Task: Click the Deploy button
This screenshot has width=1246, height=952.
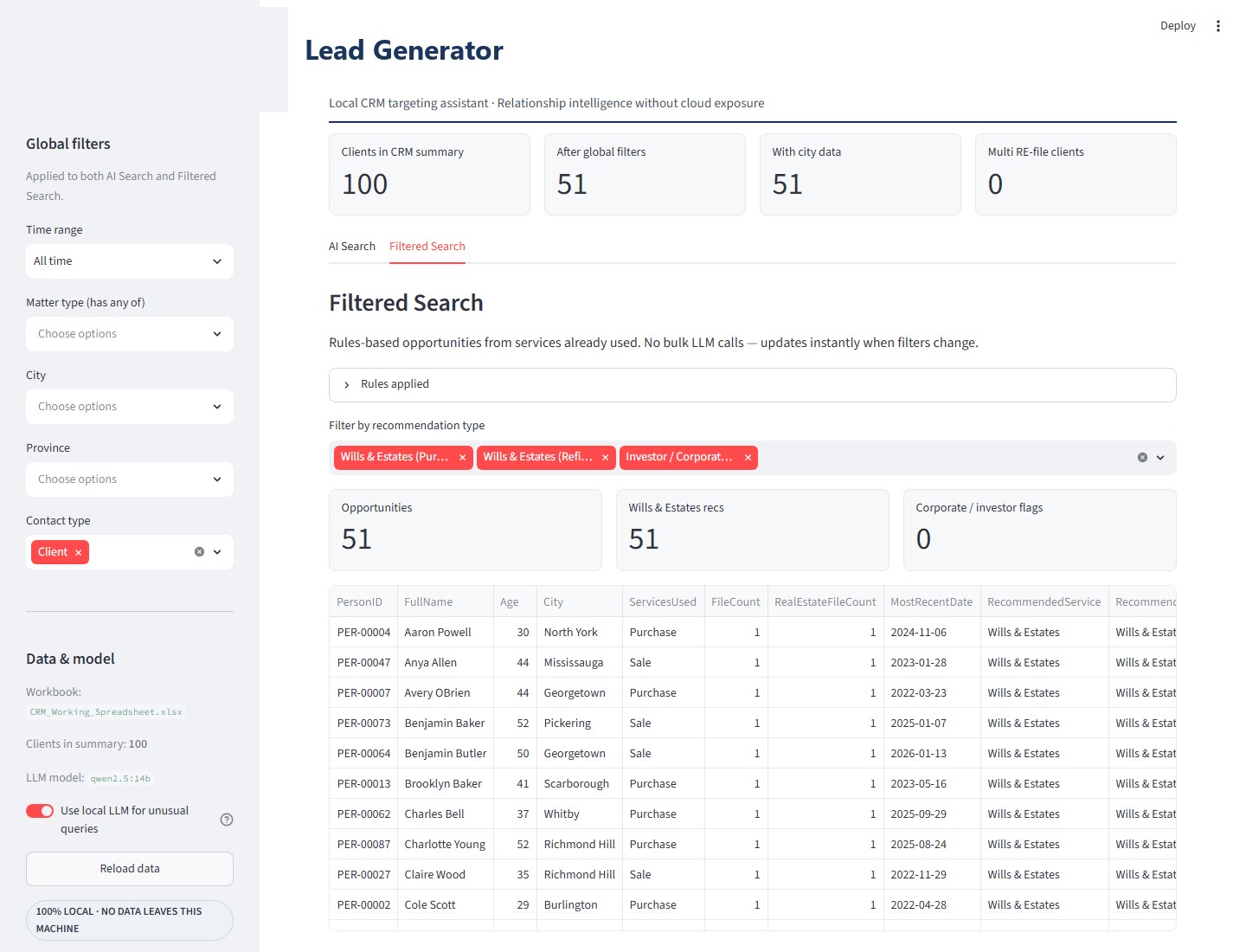Action: point(1178,26)
